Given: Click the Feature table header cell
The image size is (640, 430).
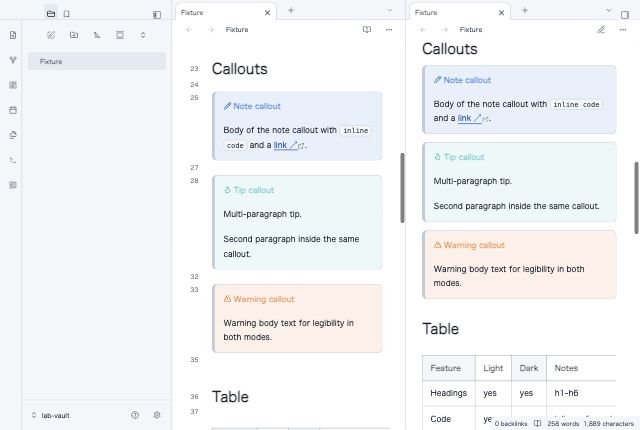Looking at the screenshot, I should coord(449,368).
